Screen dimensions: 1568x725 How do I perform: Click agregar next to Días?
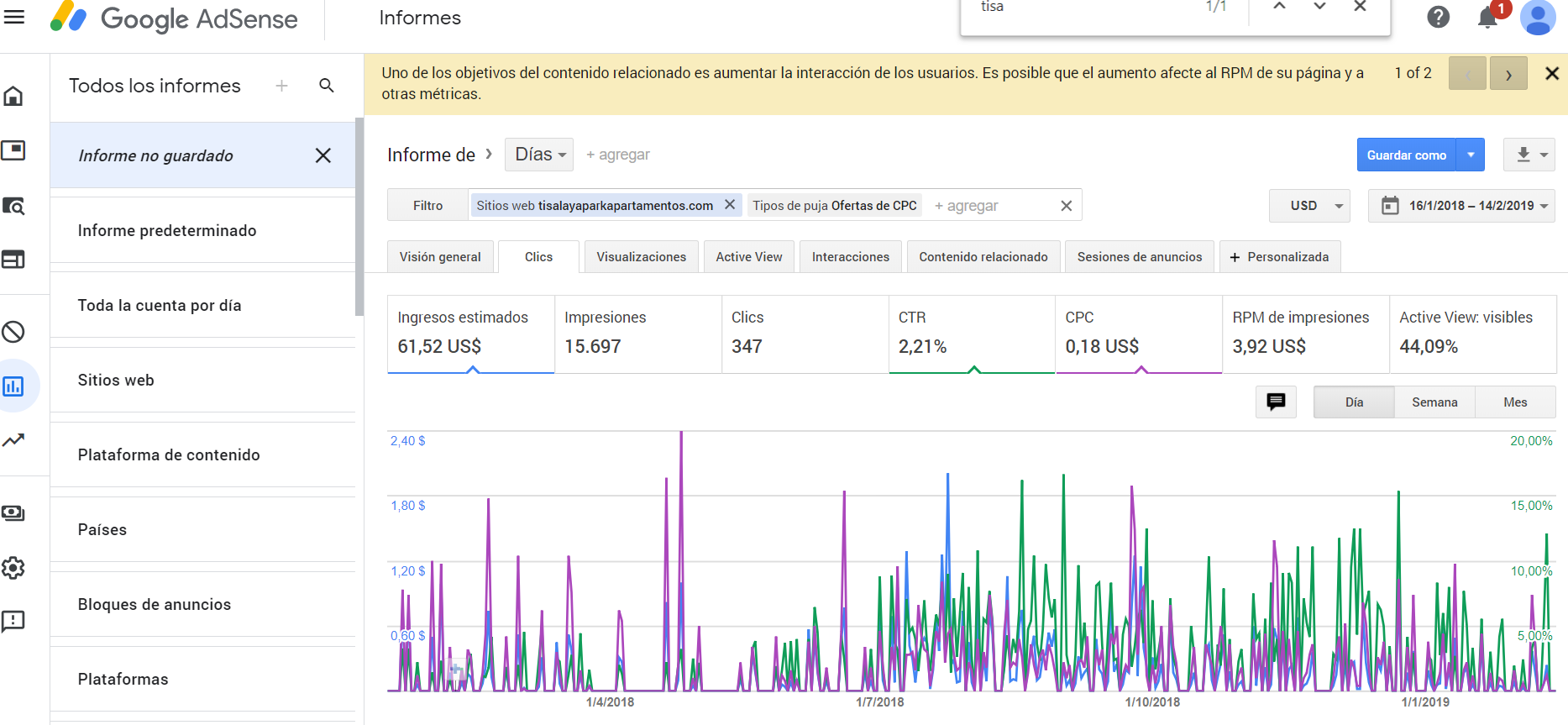(618, 155)
